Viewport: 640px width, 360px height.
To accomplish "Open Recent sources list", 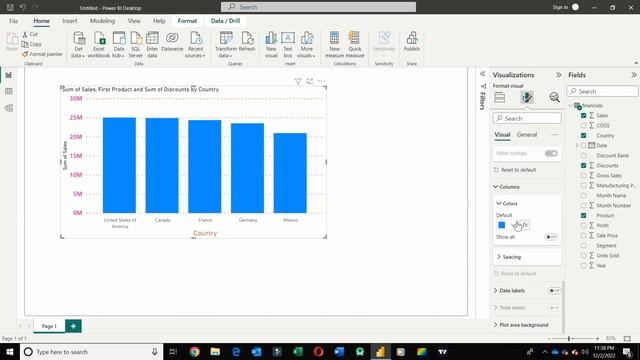I will point(195,44).
